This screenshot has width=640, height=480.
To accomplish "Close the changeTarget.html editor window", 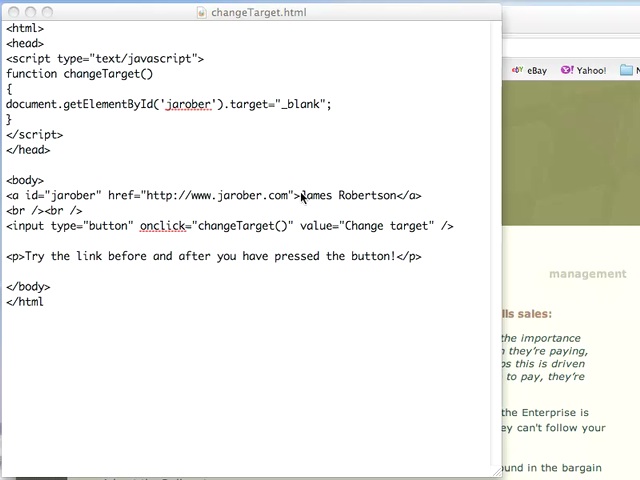I will click(x=13, y=12).
